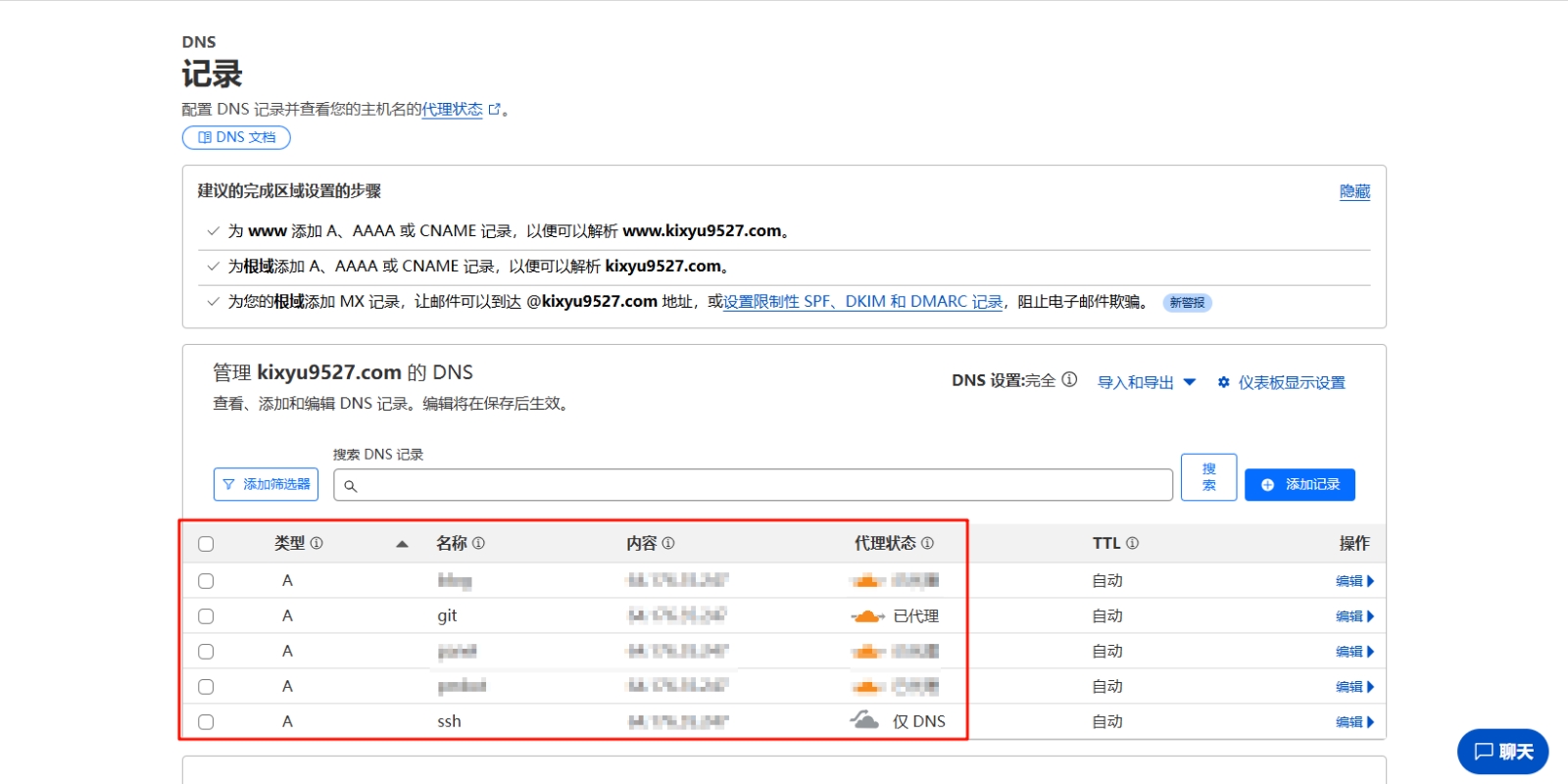Screen dimensions: 1568x784
Task: Click 隐藏 to hide suggested steps
Action: click(x=1354, y=192)
